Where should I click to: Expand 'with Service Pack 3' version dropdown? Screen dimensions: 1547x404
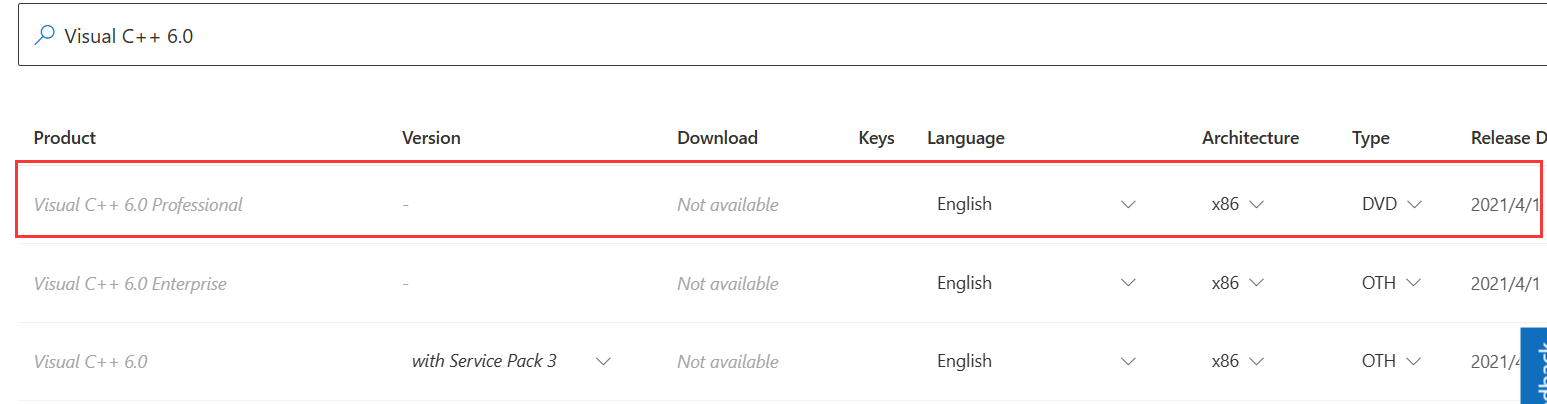[x=511, y=361]
